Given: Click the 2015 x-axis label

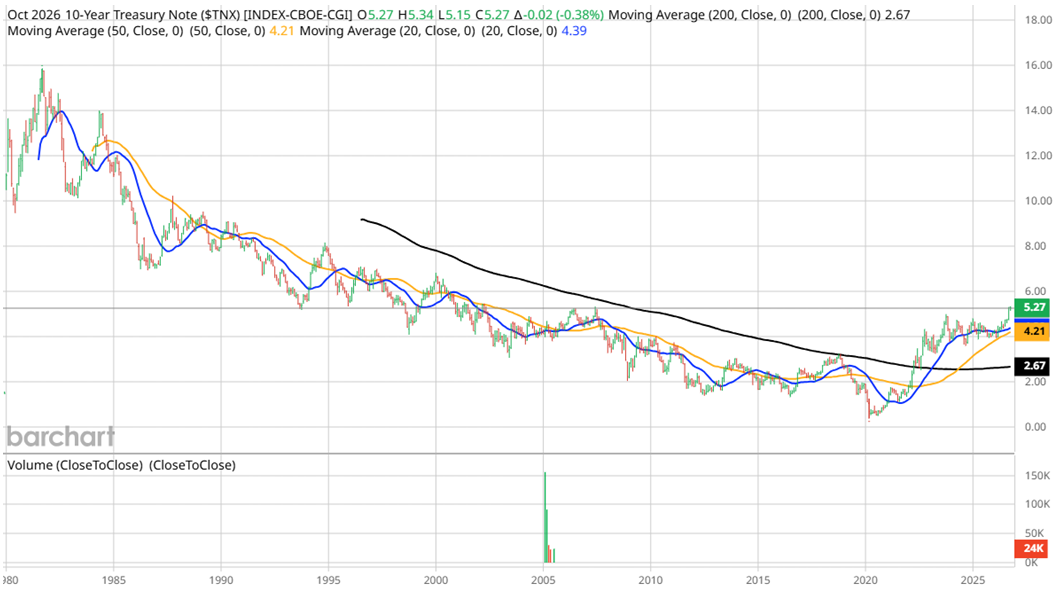Looking at the screenshot, I should (x=758, y=580).
